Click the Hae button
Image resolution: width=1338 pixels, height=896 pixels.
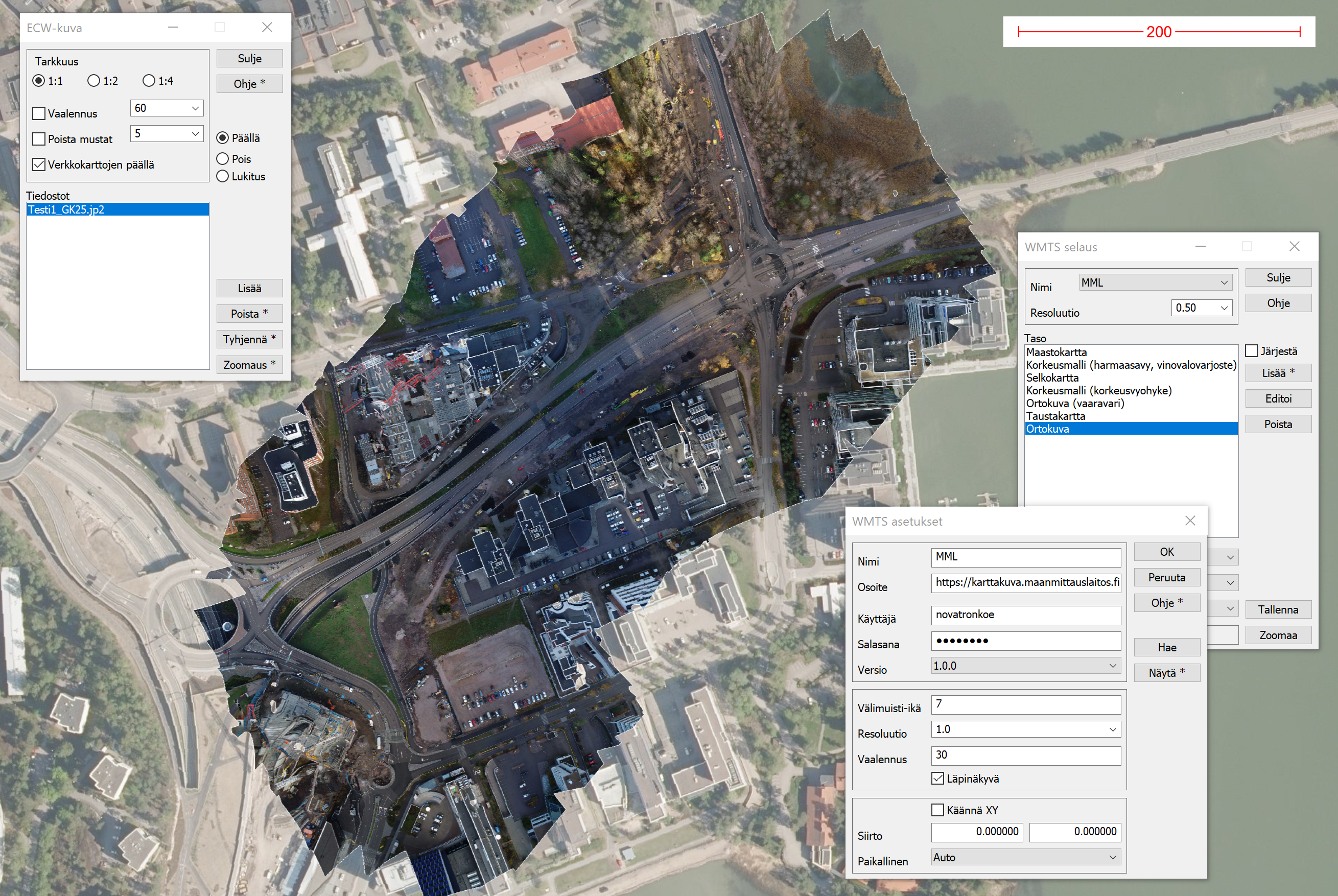(1167, 647)
